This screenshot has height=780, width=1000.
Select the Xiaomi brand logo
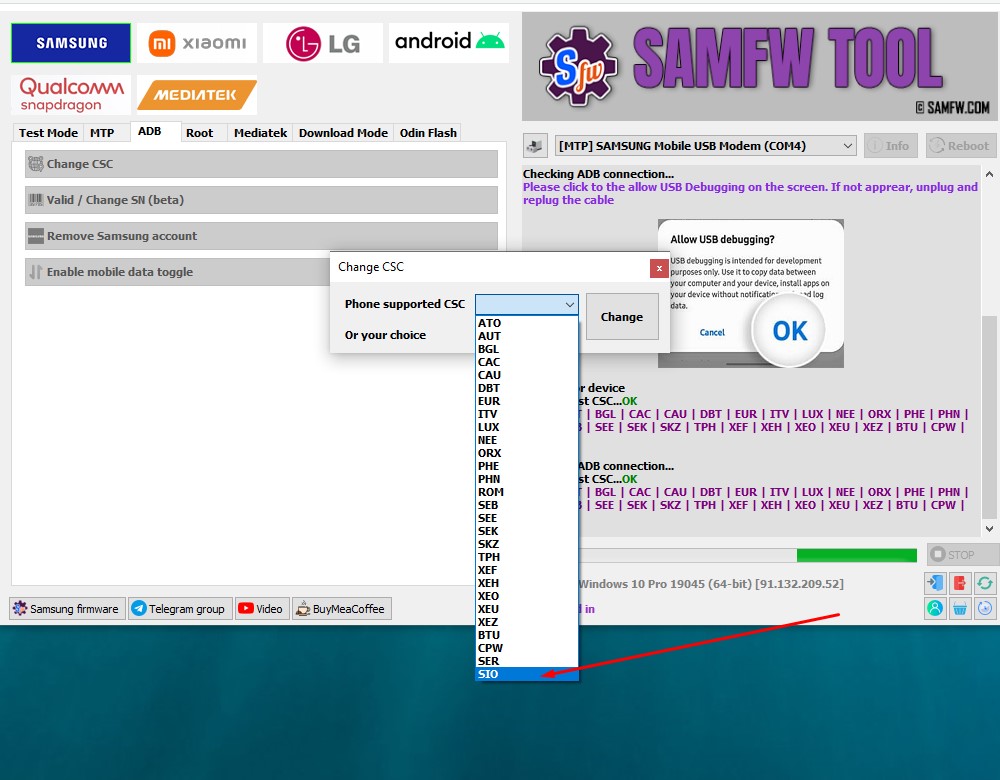[197, 43]
